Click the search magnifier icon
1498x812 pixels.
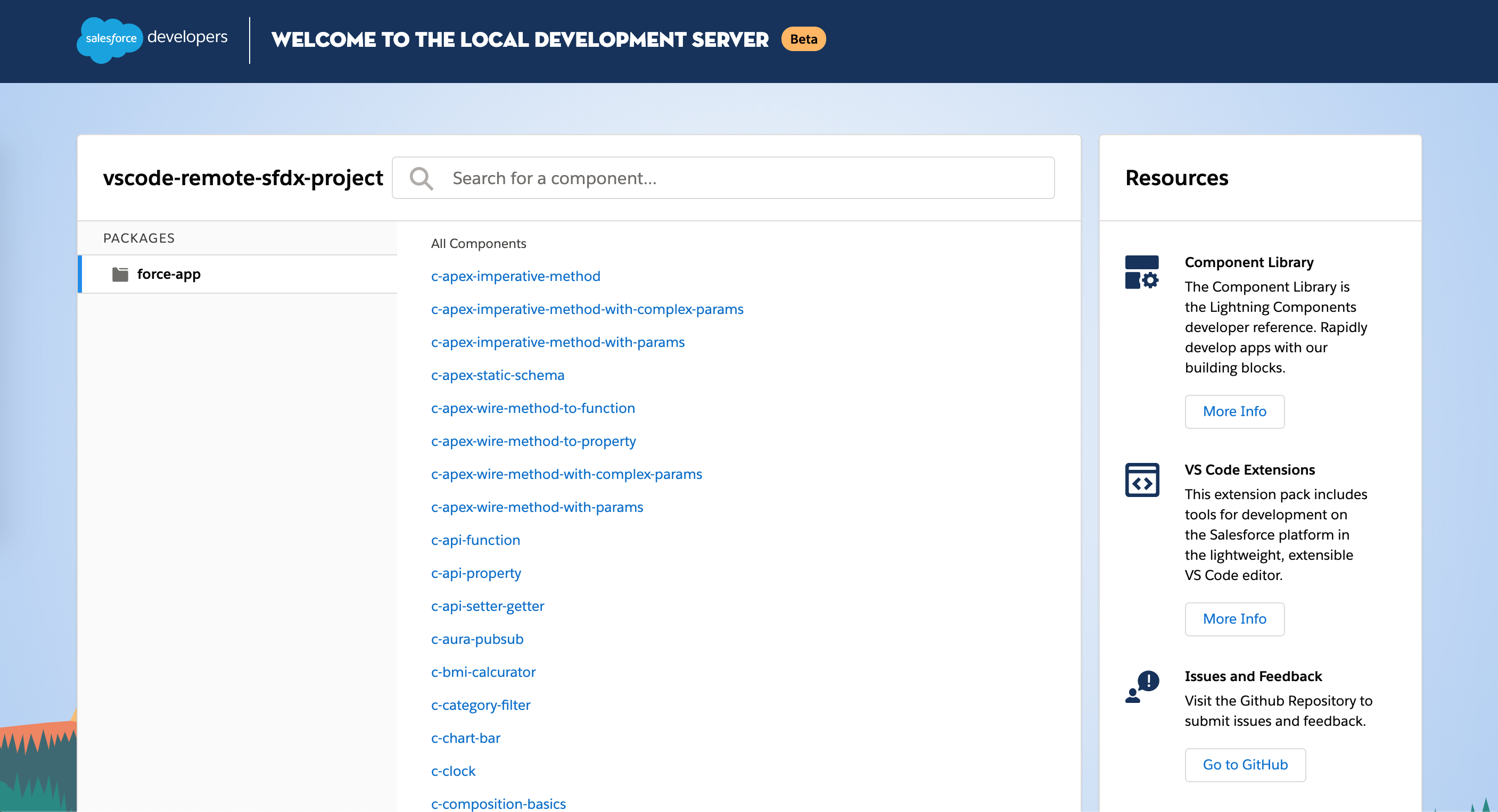click(421, 178)
